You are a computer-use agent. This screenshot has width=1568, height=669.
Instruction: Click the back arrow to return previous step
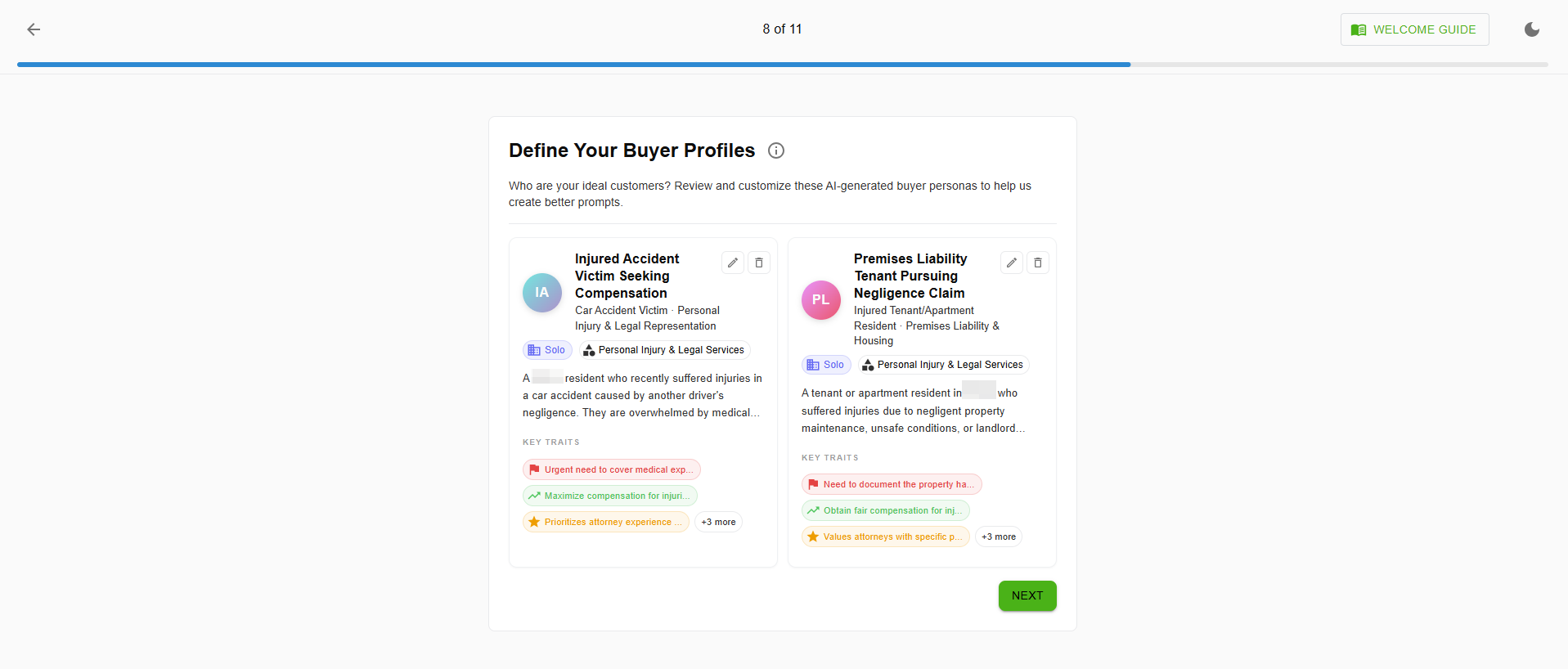[x=34, y=29]
